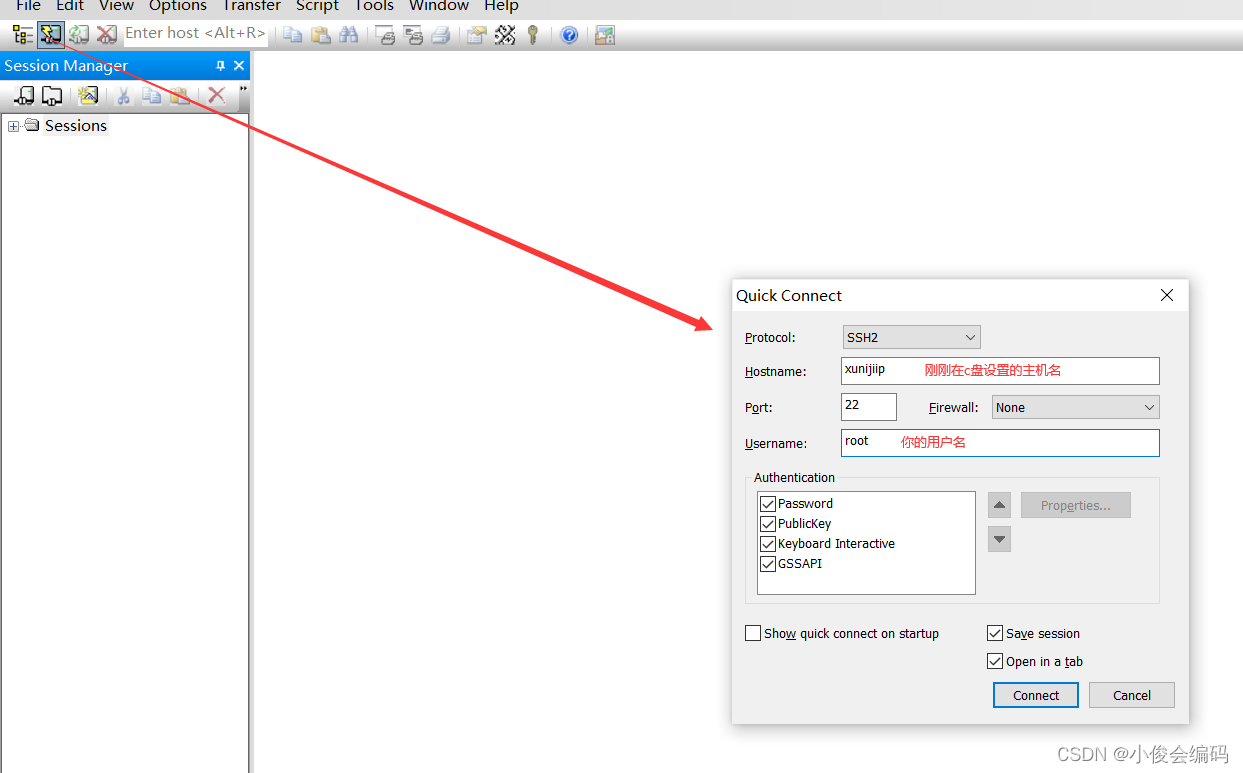The image size is (1243, 773).
Task: Click the main toolbar Paste icon
Action: click(320, 35)
